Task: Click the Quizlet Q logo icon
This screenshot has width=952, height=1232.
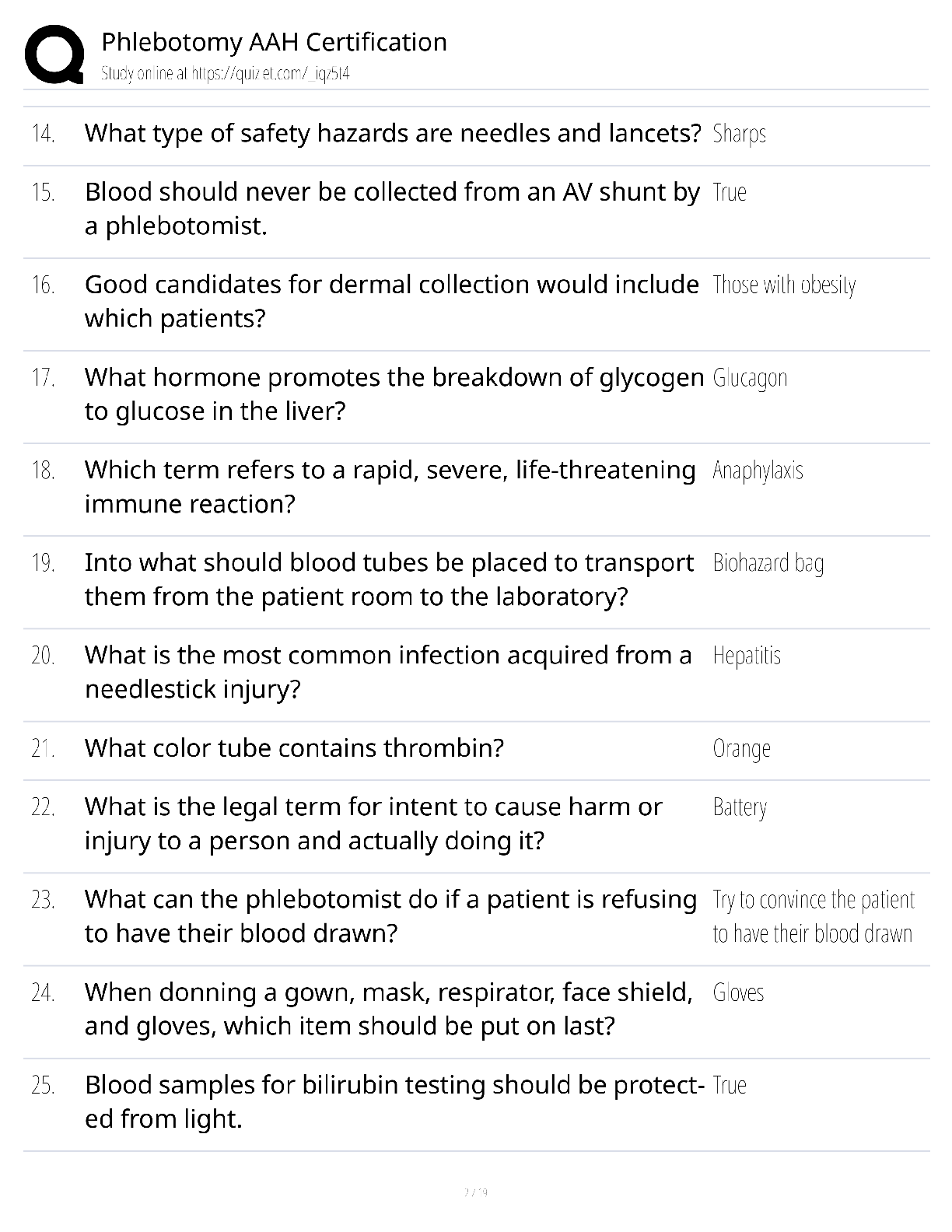Action: tap(54, 54)
